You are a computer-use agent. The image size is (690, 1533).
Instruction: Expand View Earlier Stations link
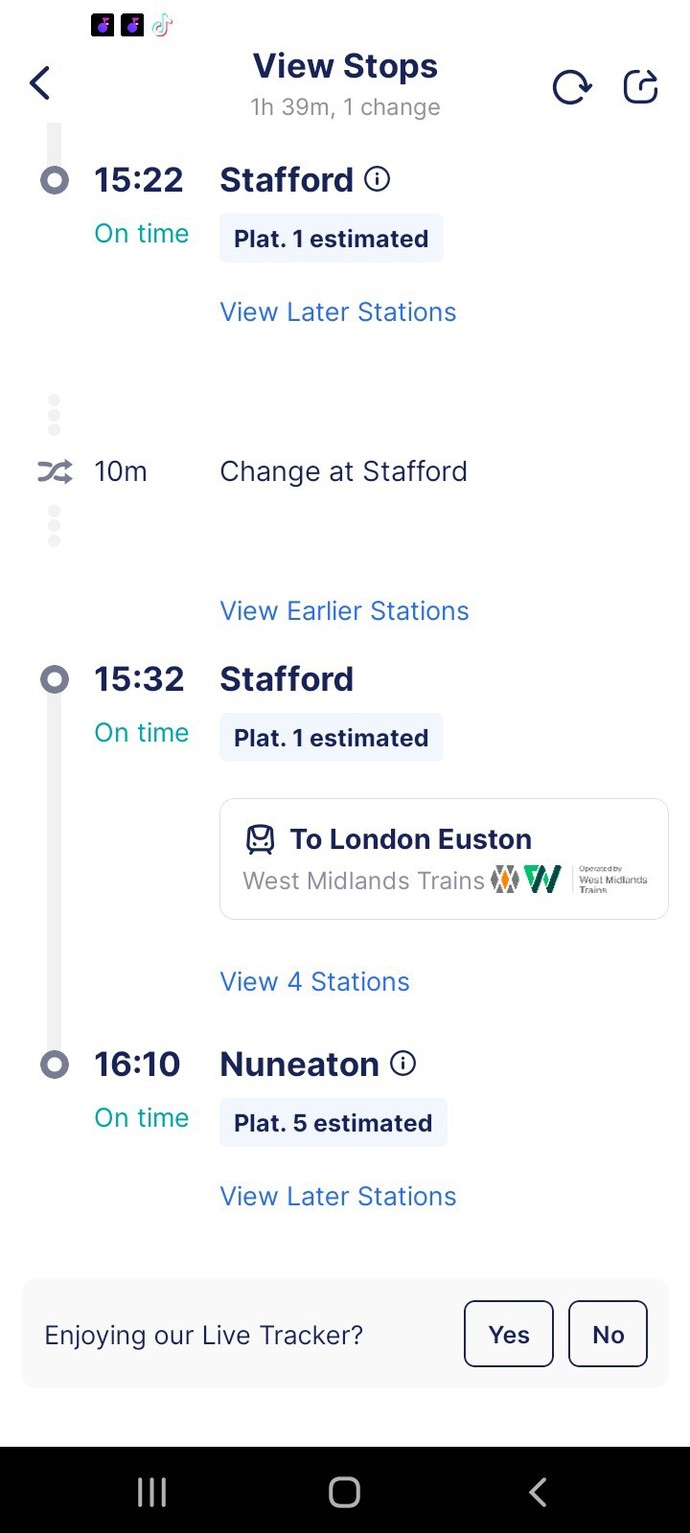pyautogui.click(x=344, y=611)
